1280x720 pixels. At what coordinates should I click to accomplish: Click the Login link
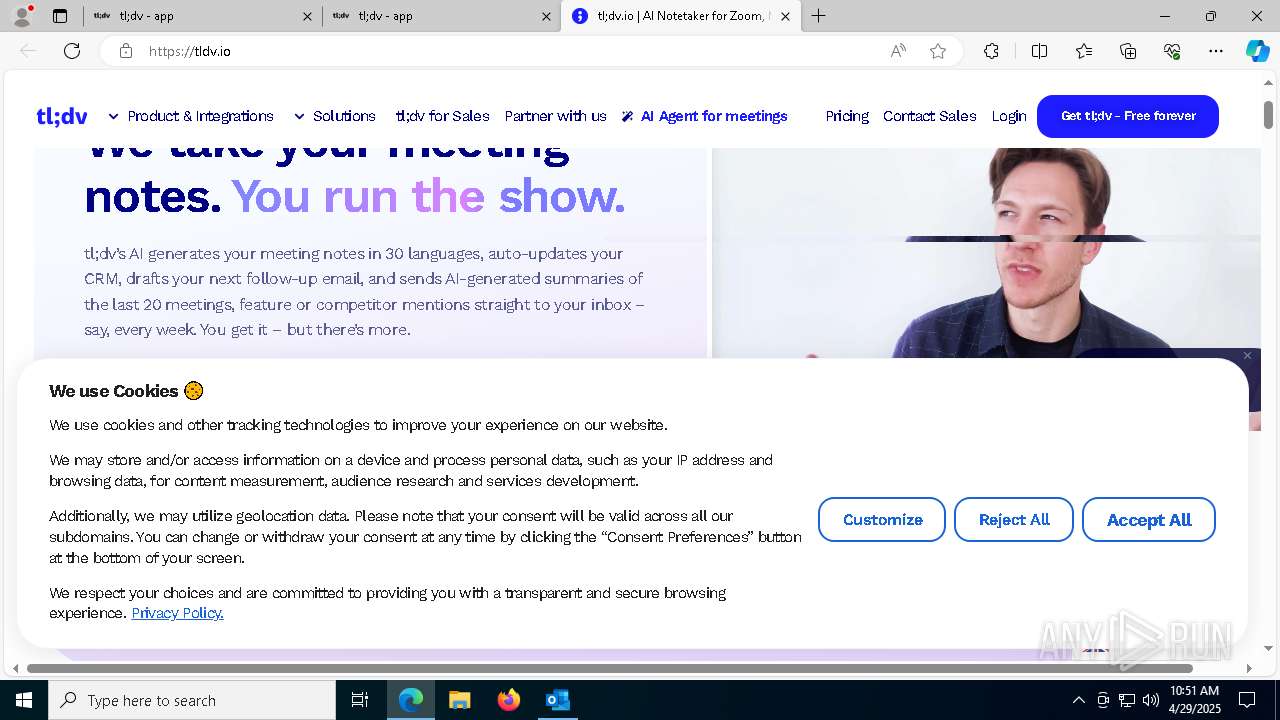coord(1009,116)
